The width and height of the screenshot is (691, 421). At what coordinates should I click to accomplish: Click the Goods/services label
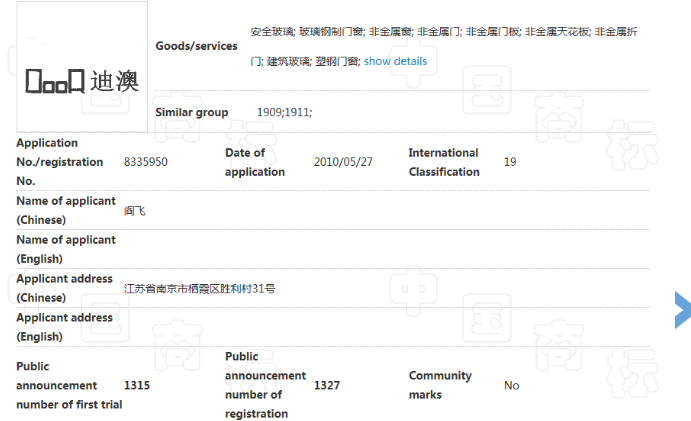(197, 46)
